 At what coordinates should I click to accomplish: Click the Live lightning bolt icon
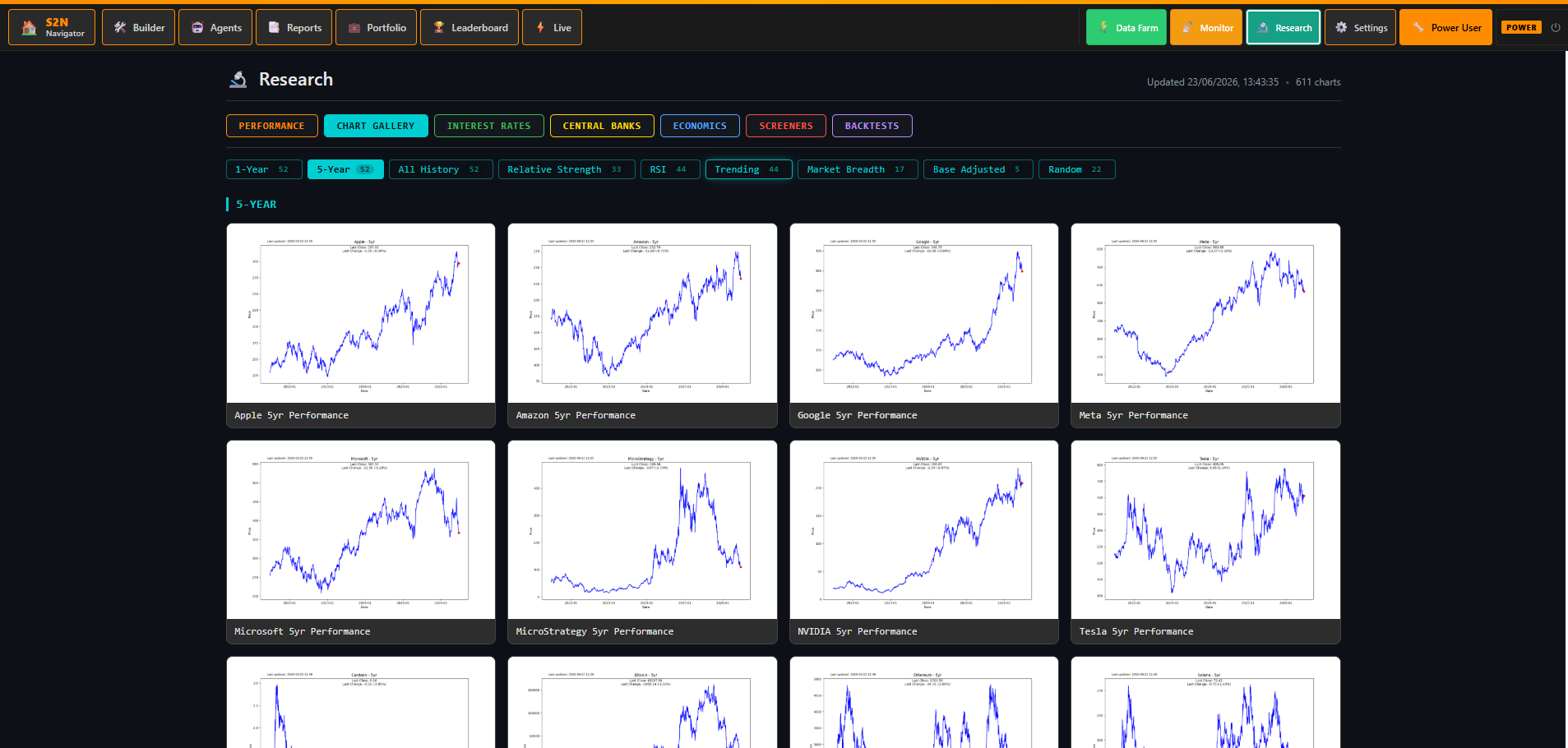tap(540, 27)
